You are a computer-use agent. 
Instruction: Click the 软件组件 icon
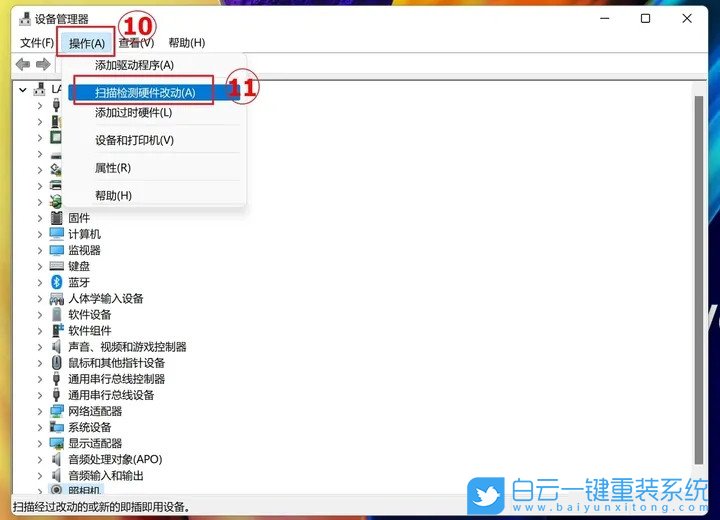tap(57, 330)
